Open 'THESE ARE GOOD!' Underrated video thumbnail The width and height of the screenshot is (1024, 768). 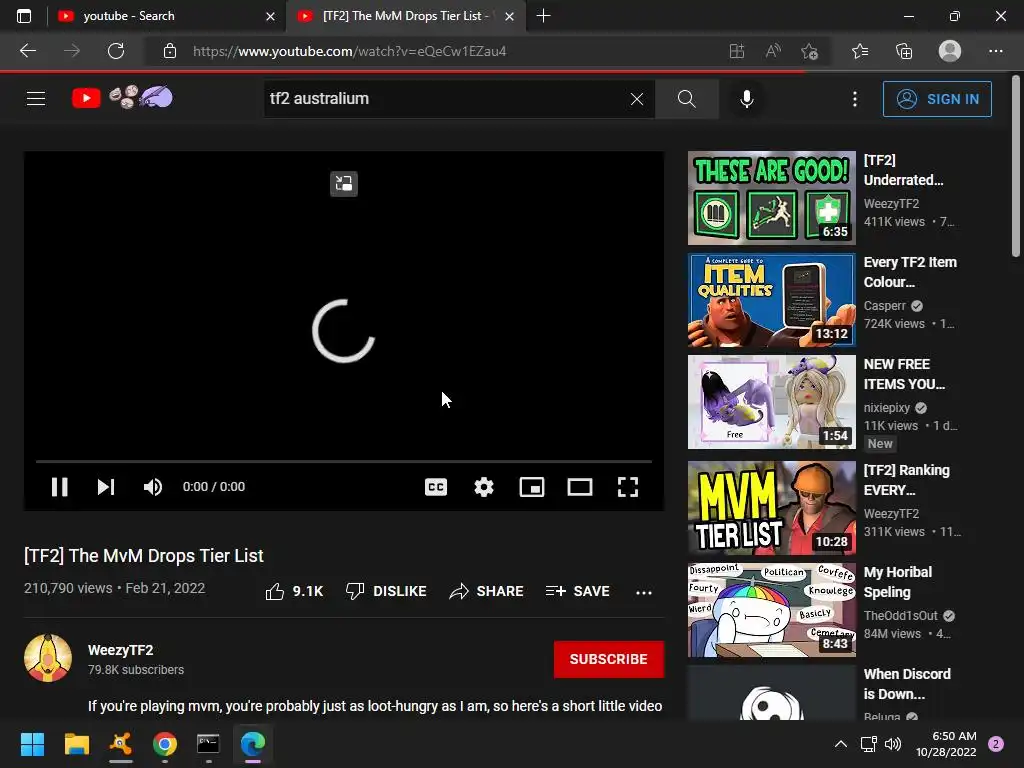pos(771,198)
